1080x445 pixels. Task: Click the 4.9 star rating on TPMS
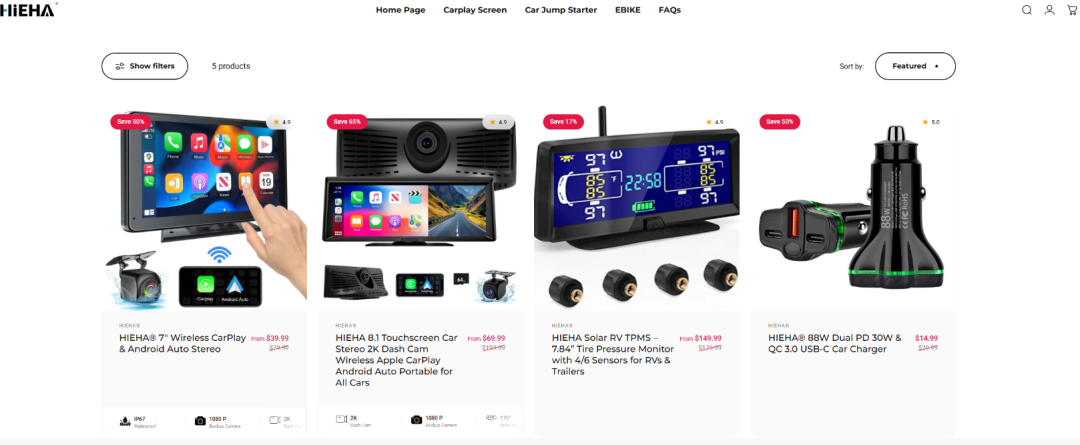tap(714, 122)
